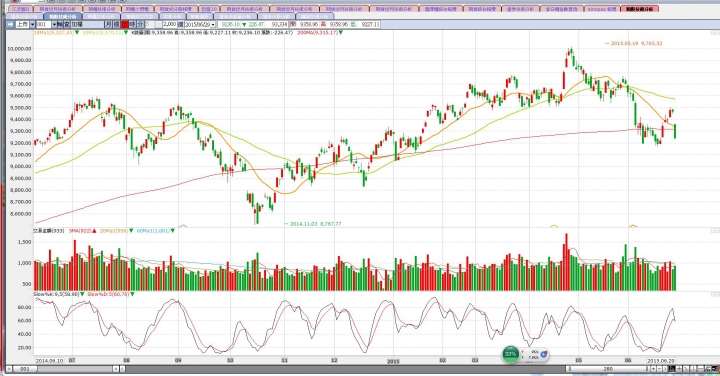The width and height of the screenshot is (720, 376).
Task: Click the green 33% circular floating widget
Action: coord(511,354)
